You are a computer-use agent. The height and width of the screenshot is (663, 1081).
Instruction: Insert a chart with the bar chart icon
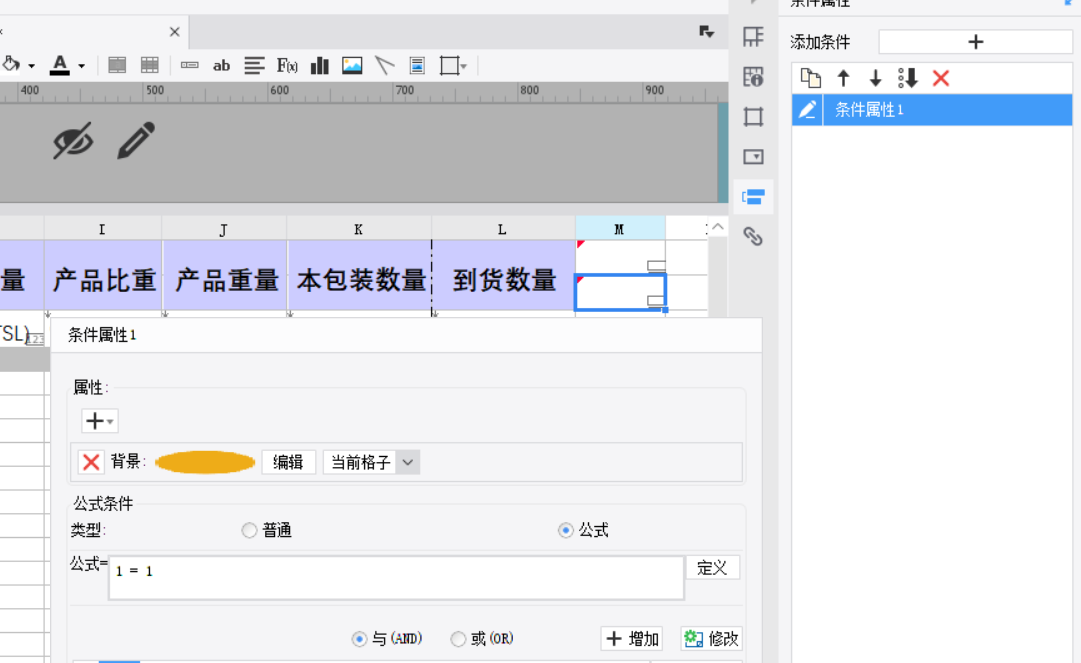(x=320, y=65)
